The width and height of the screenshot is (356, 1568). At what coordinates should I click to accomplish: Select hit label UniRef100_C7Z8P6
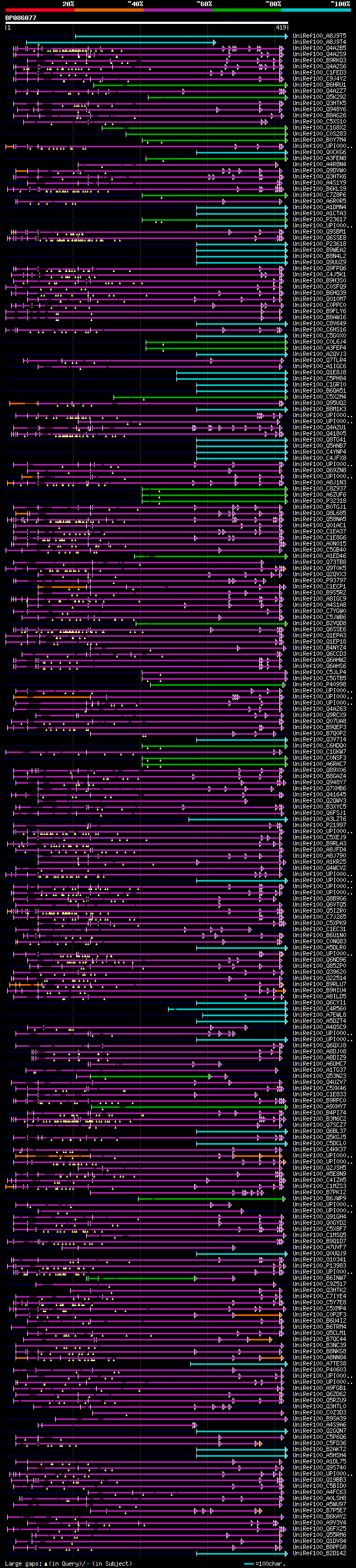coord(319,195)
